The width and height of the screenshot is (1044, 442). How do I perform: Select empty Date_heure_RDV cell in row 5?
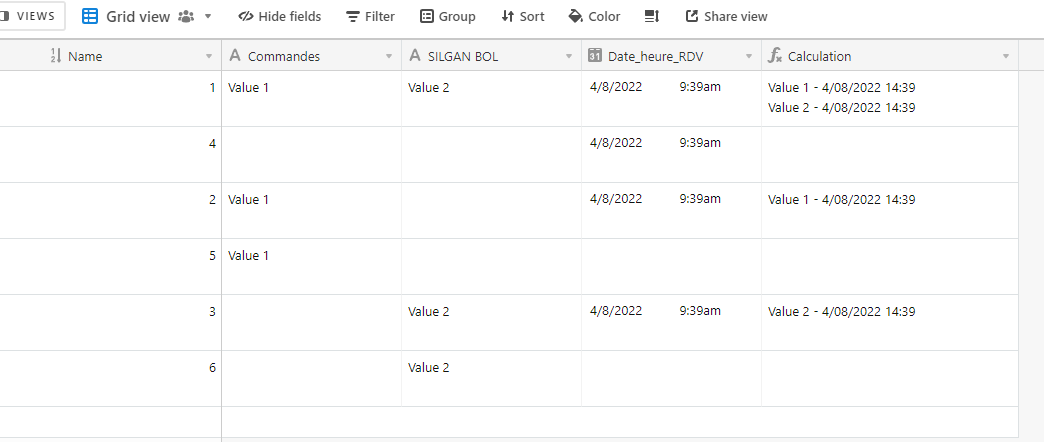tap(671, 266)
